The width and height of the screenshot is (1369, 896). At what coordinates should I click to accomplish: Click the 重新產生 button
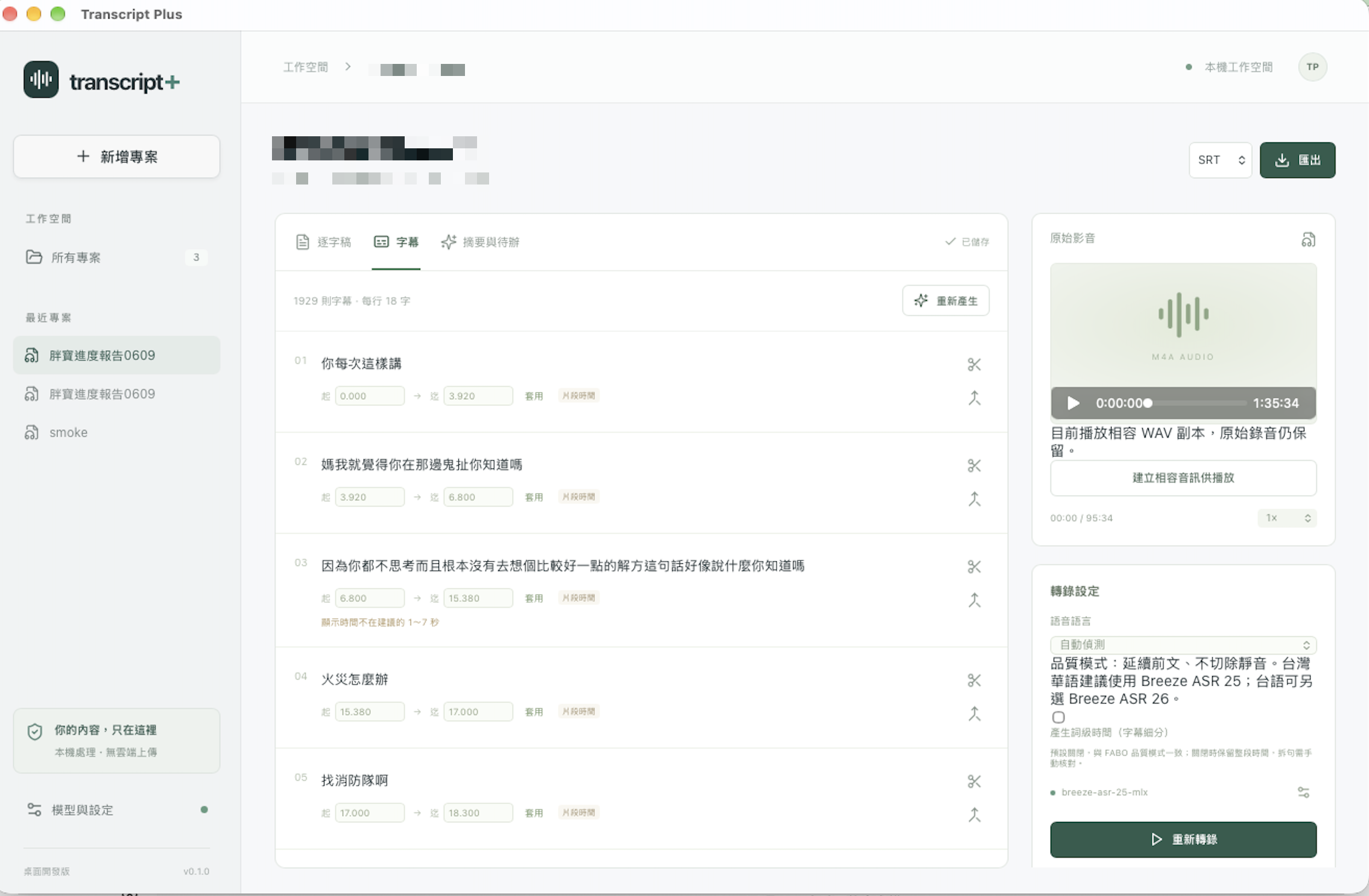point(945,300)
